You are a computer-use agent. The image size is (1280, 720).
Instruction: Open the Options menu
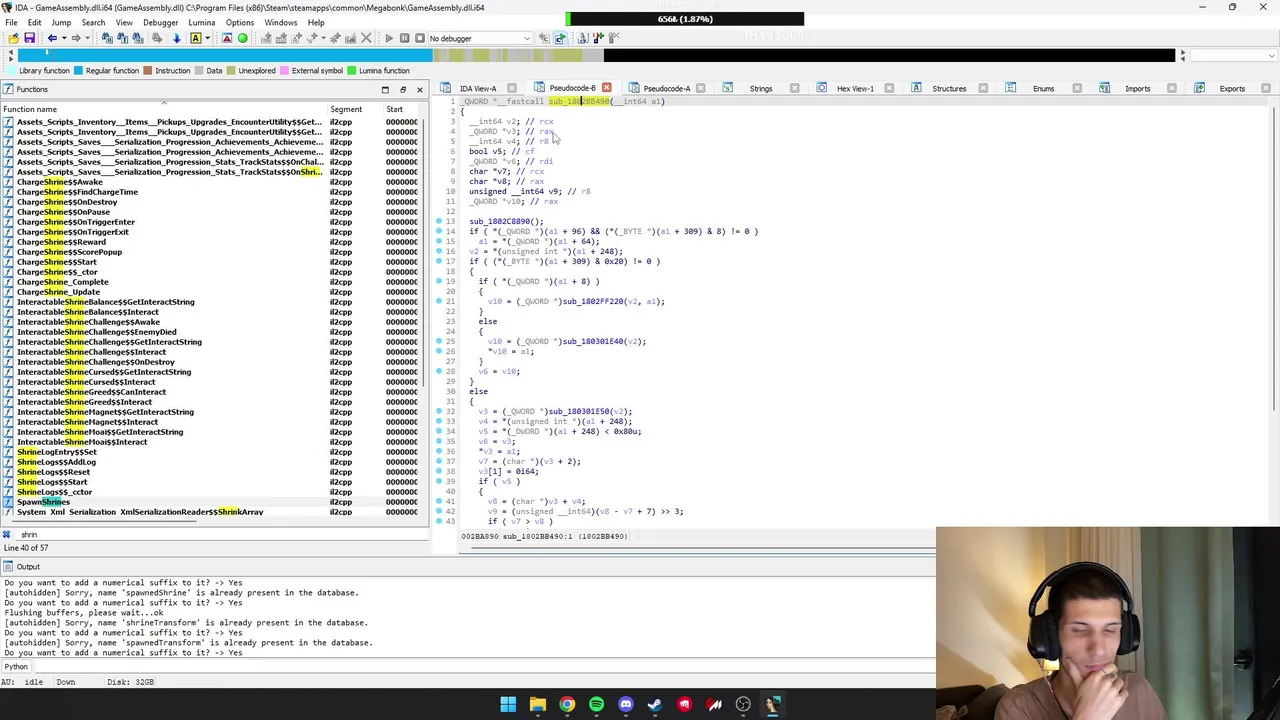point(240,22)
